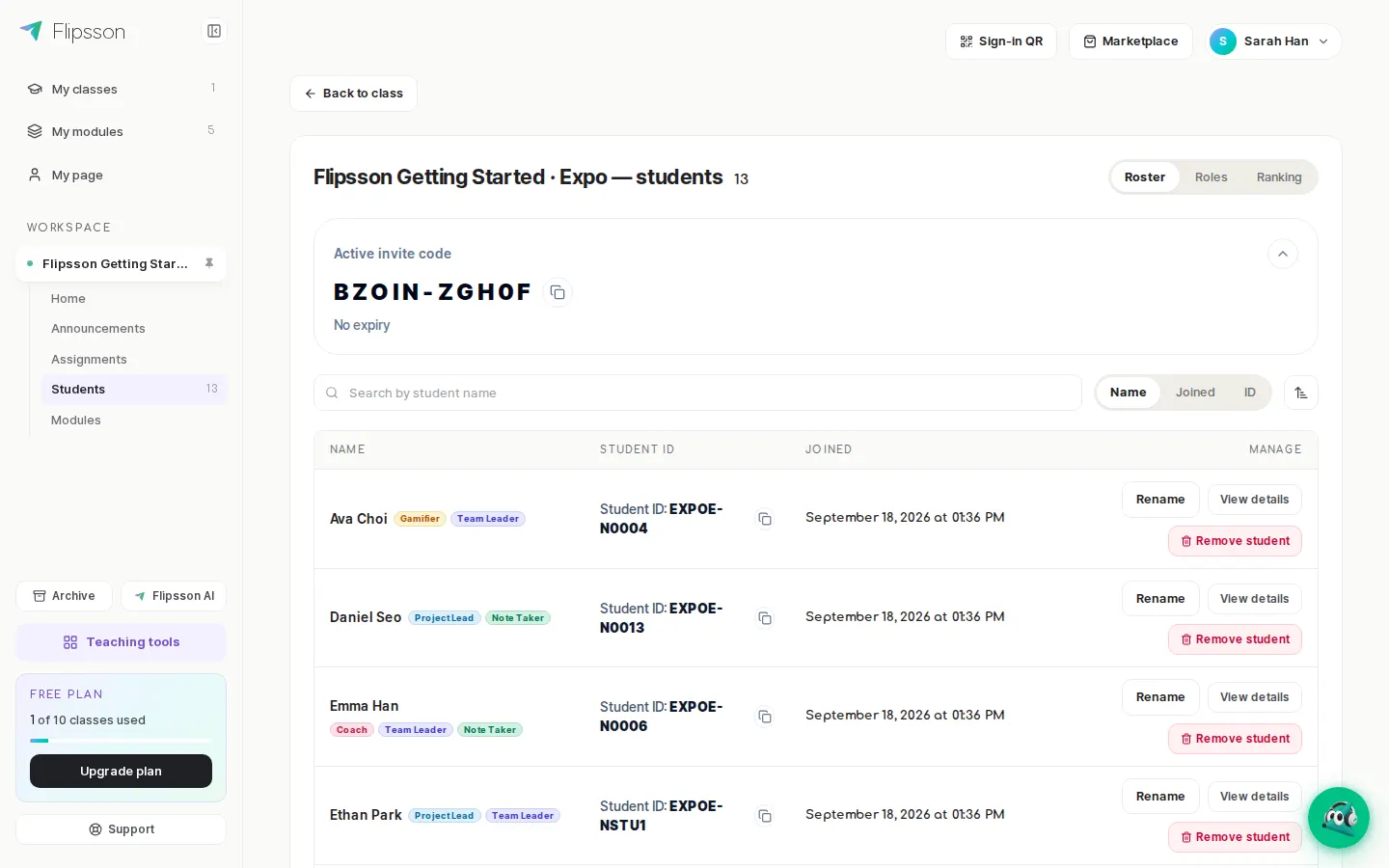Rename Ava Choi
Screen dimensions: 1389x868
(x=1160, y=500)
